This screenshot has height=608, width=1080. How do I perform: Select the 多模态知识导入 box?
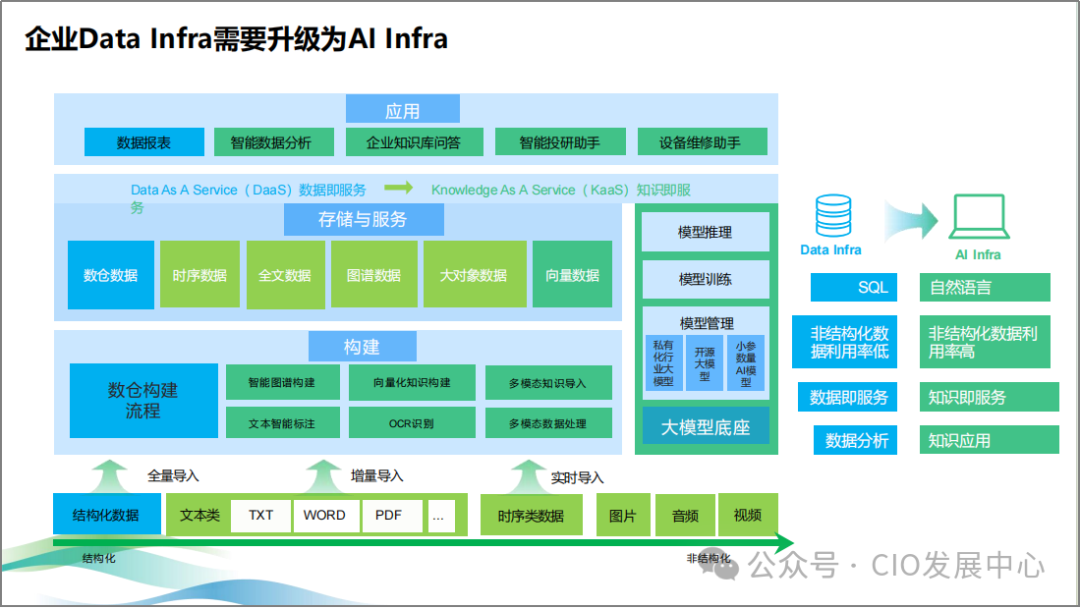pos(548,383)
